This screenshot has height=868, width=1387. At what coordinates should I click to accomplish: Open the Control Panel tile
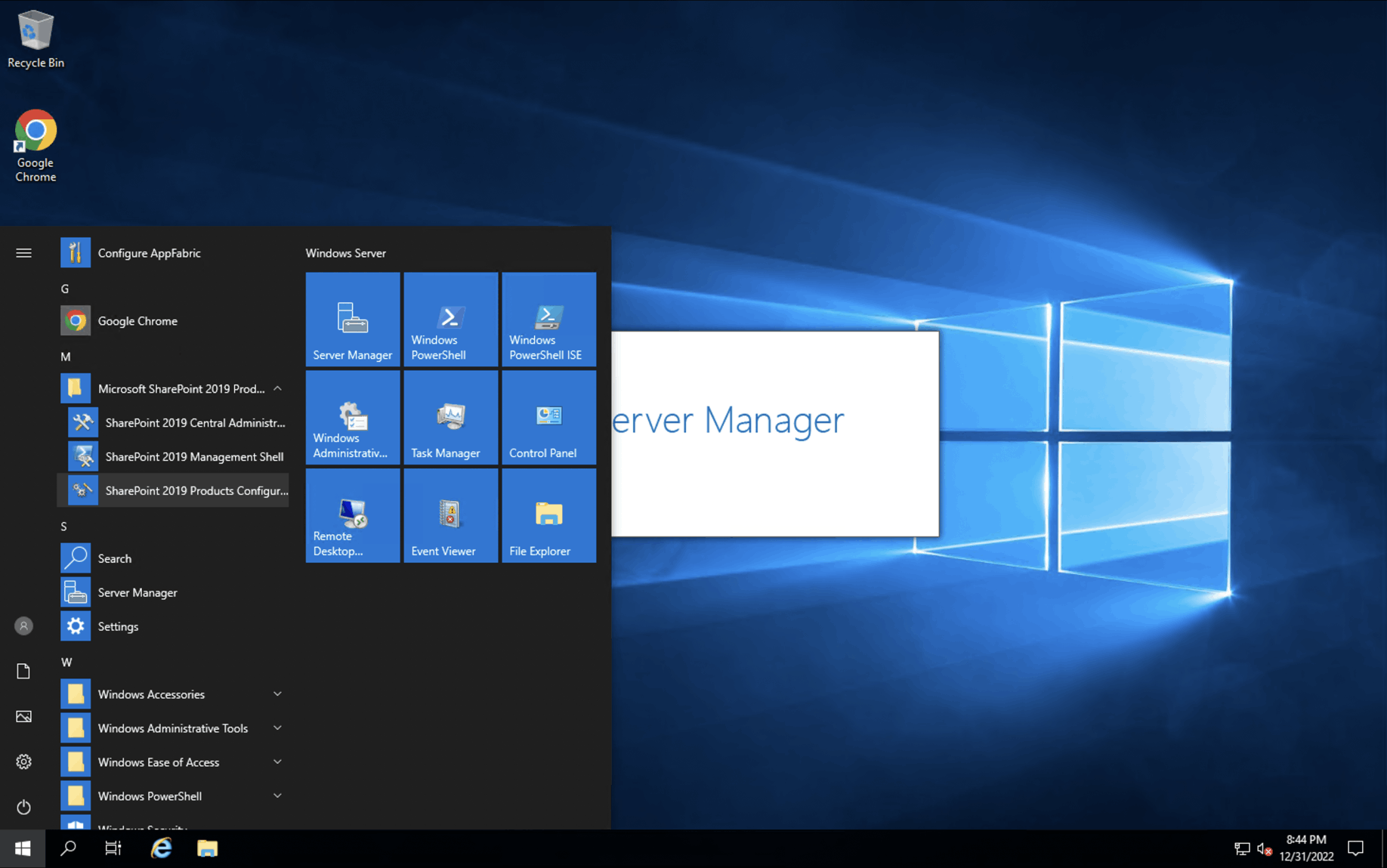549,418
